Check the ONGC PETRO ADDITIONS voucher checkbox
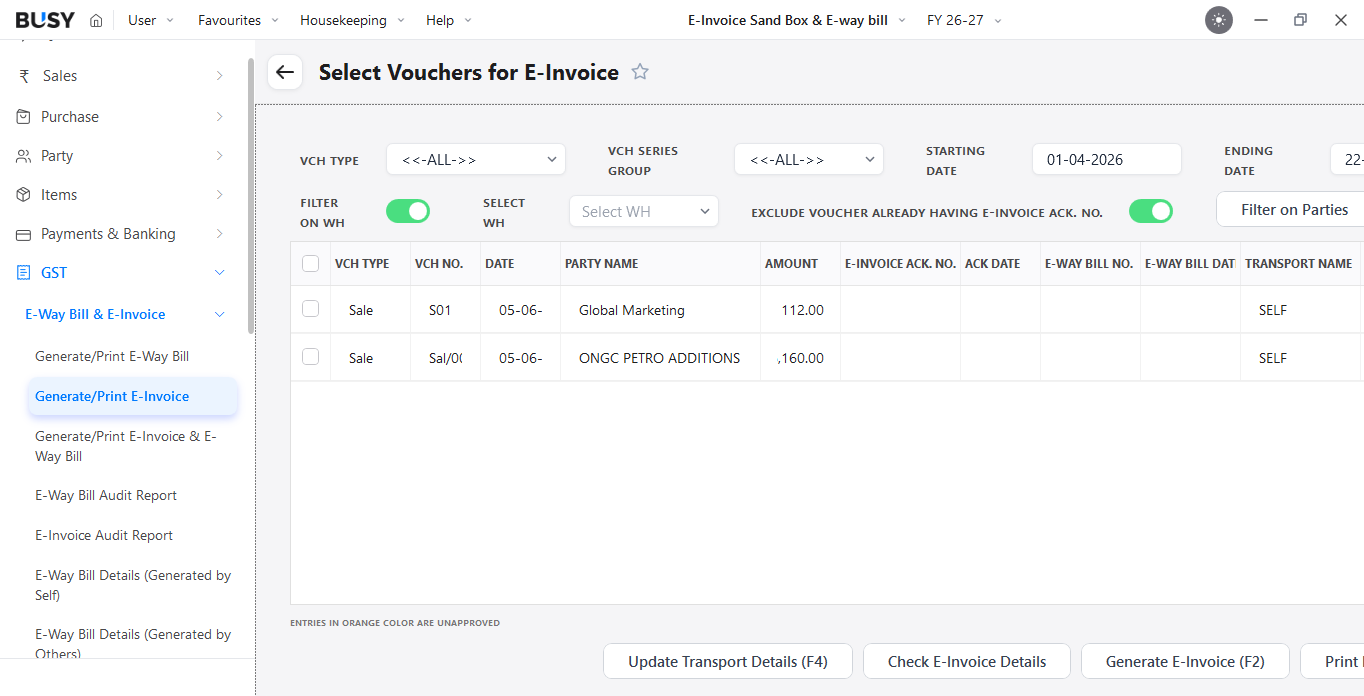 (x=310, y=356)
